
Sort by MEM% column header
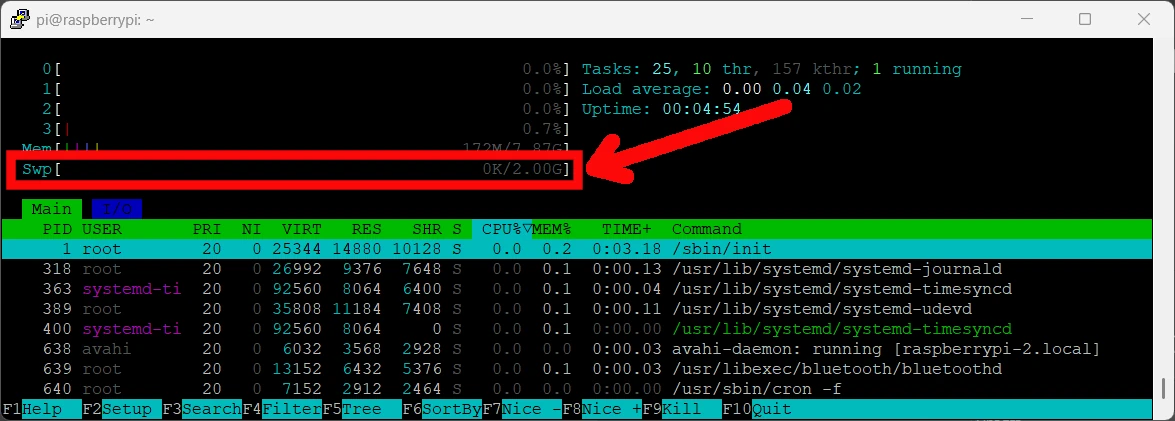pyautogui.click(x=552, y=229)
